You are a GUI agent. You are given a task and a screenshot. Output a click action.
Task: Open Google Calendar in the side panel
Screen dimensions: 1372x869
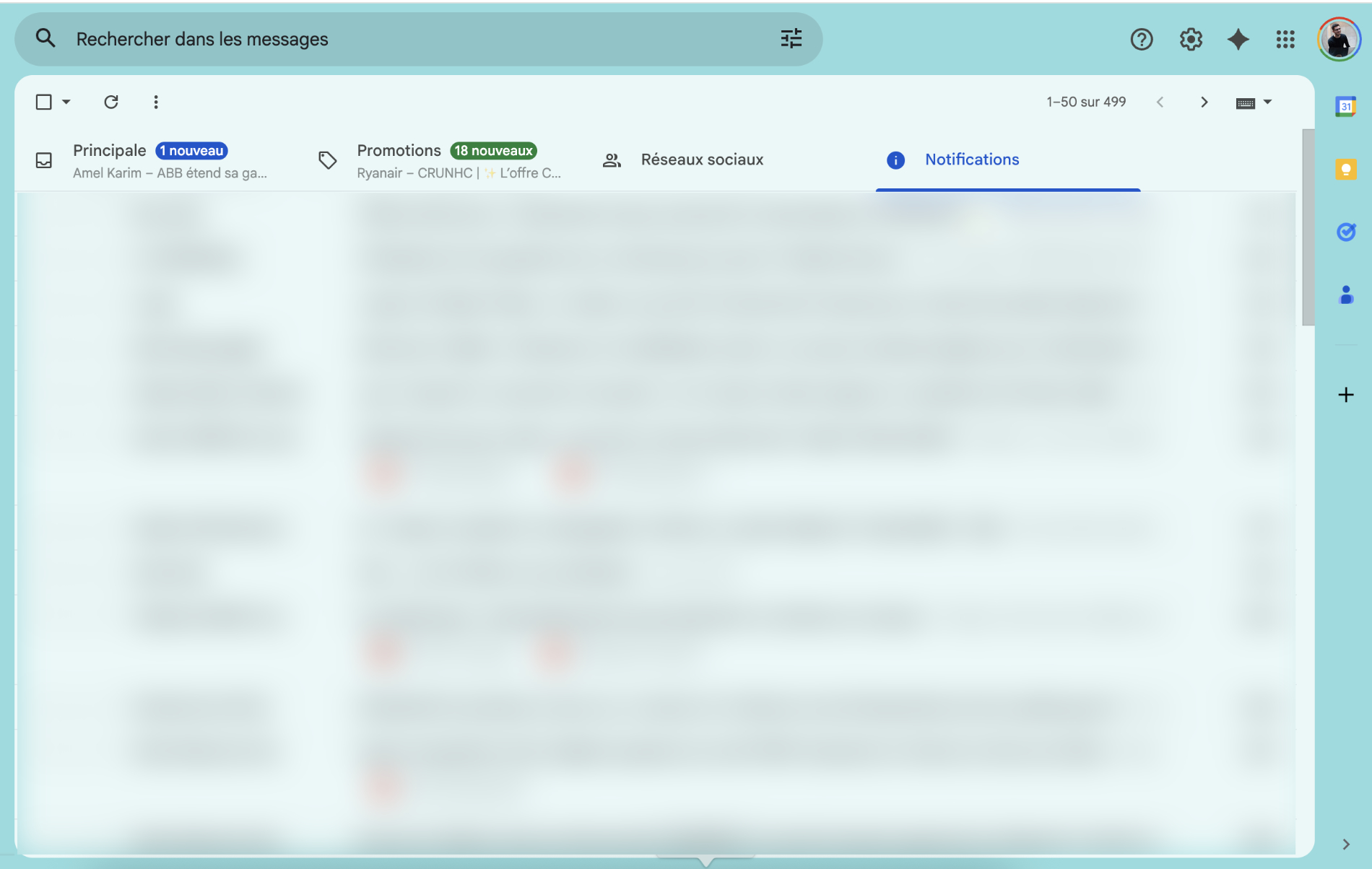click(1345, 106)
